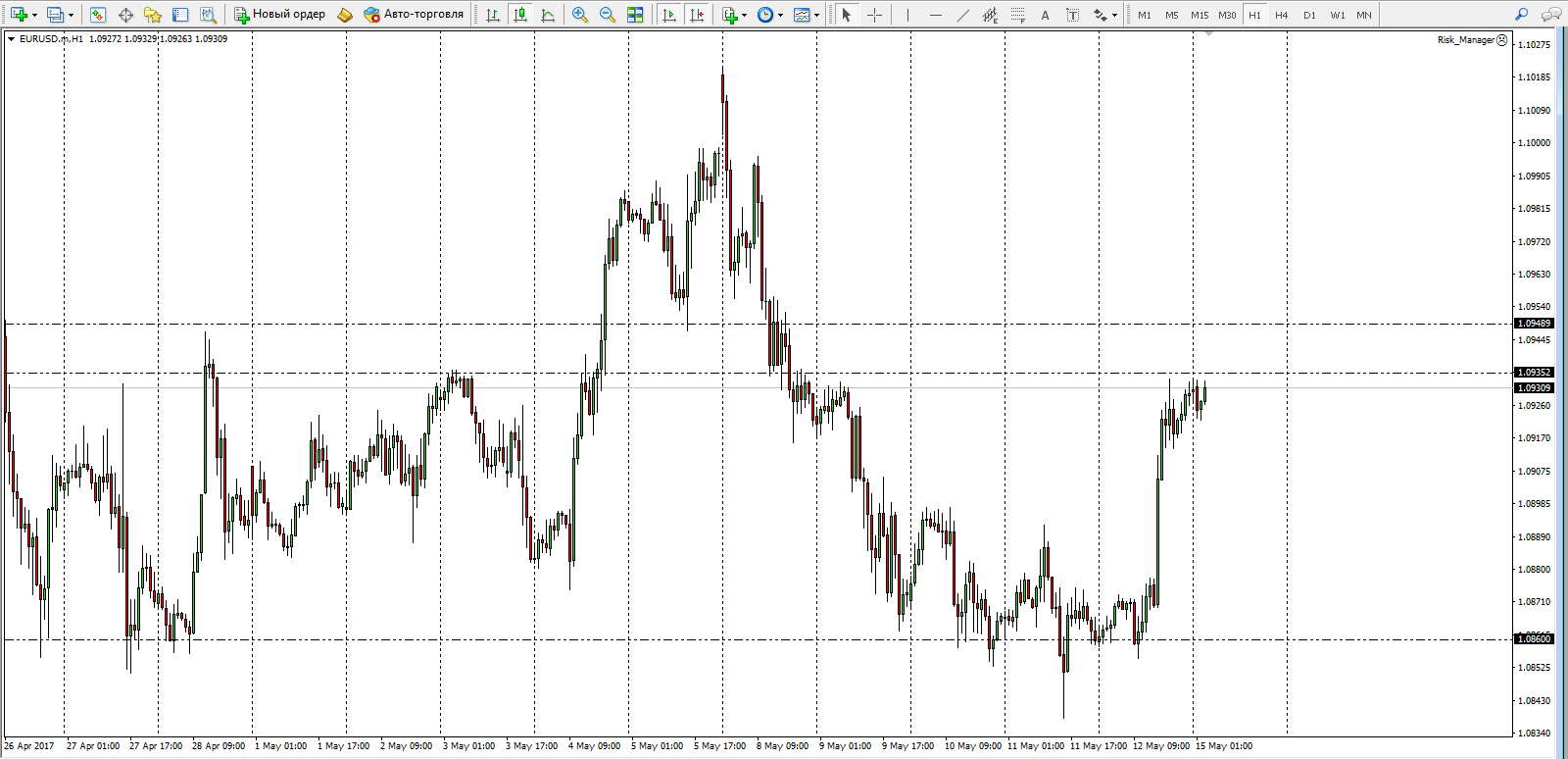The width and height of the screenshot is (1568, 759).
Task: Switch to candlestick chart display
Action: [520, 15]
